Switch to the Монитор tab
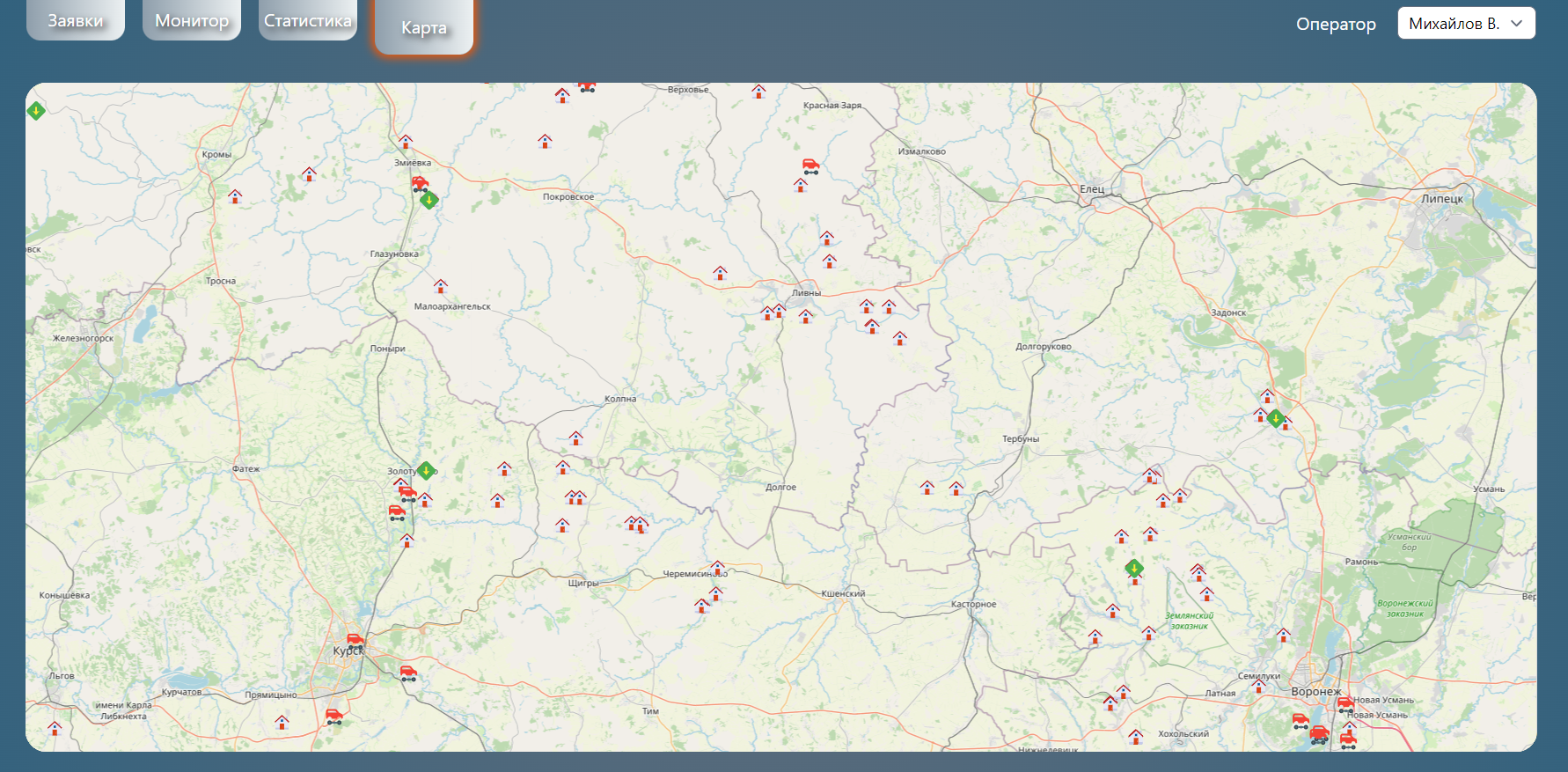Image resolution: width=1568 pixels, height=772 pixels. point(192,20)
